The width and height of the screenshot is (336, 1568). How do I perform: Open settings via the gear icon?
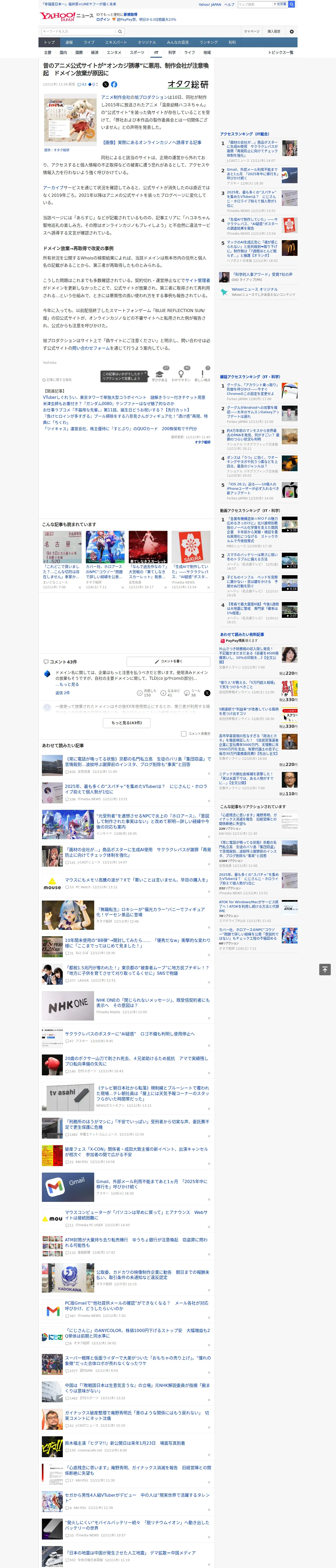292,31
